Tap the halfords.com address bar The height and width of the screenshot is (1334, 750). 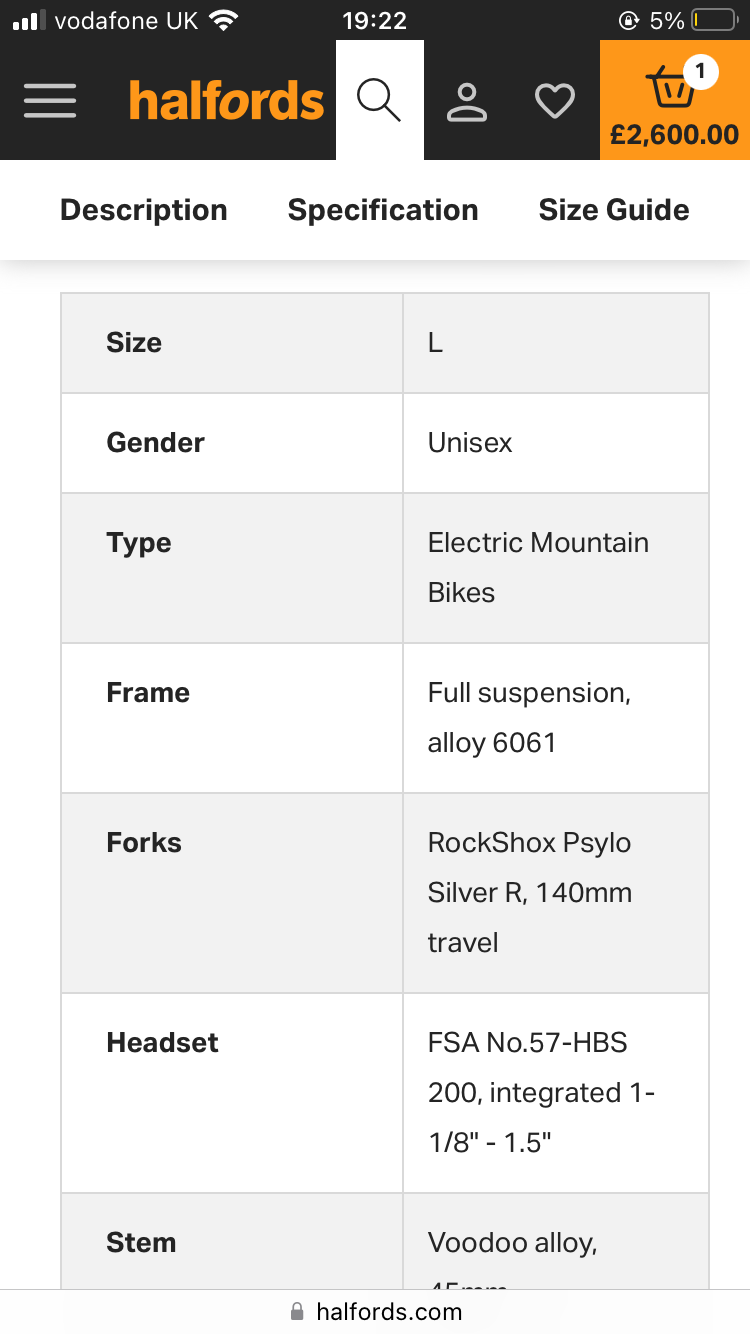[388, 1311]
